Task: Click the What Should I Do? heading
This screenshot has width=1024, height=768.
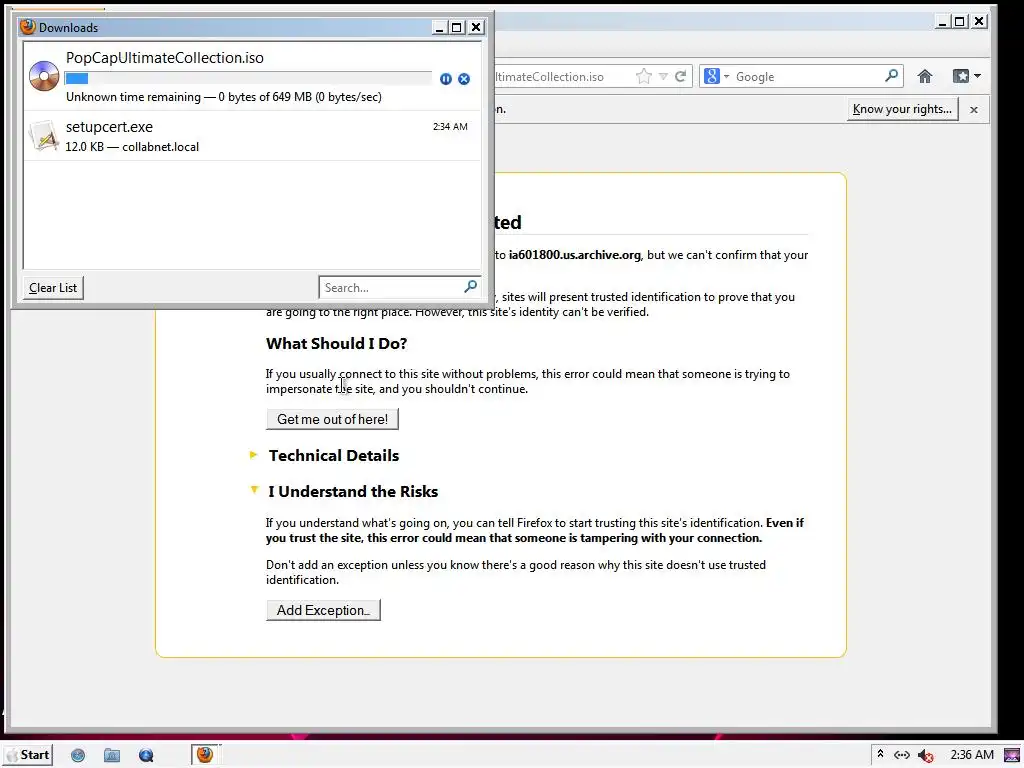Action: (x=336, y=344)
